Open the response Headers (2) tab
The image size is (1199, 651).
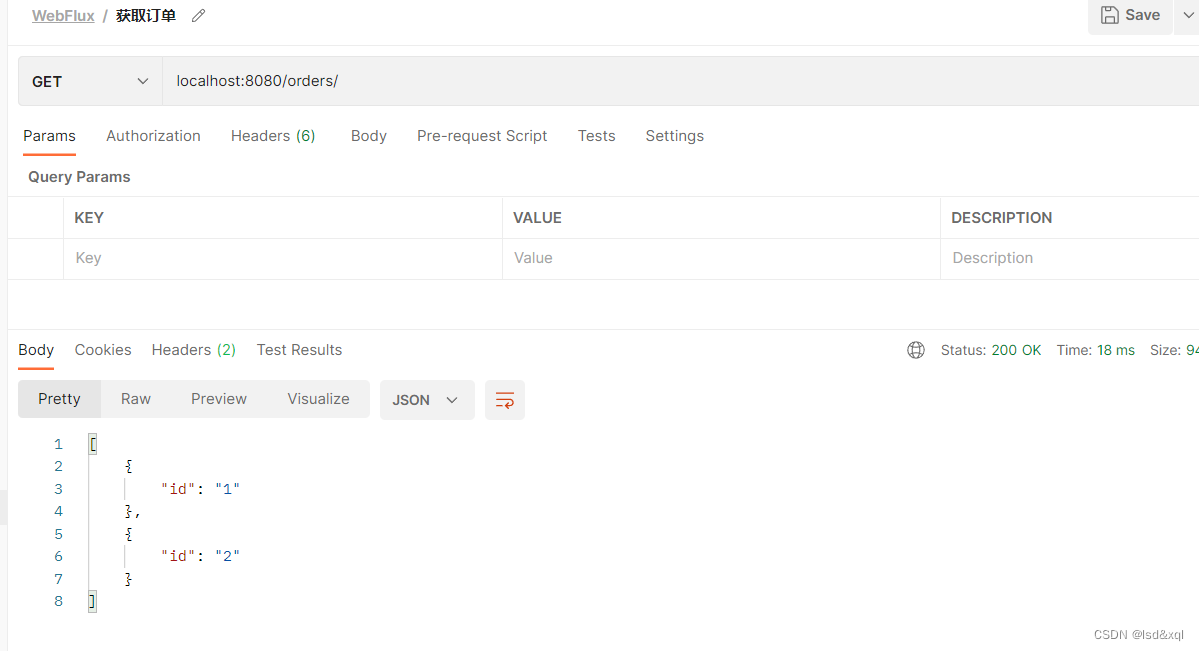coord(193,350)
